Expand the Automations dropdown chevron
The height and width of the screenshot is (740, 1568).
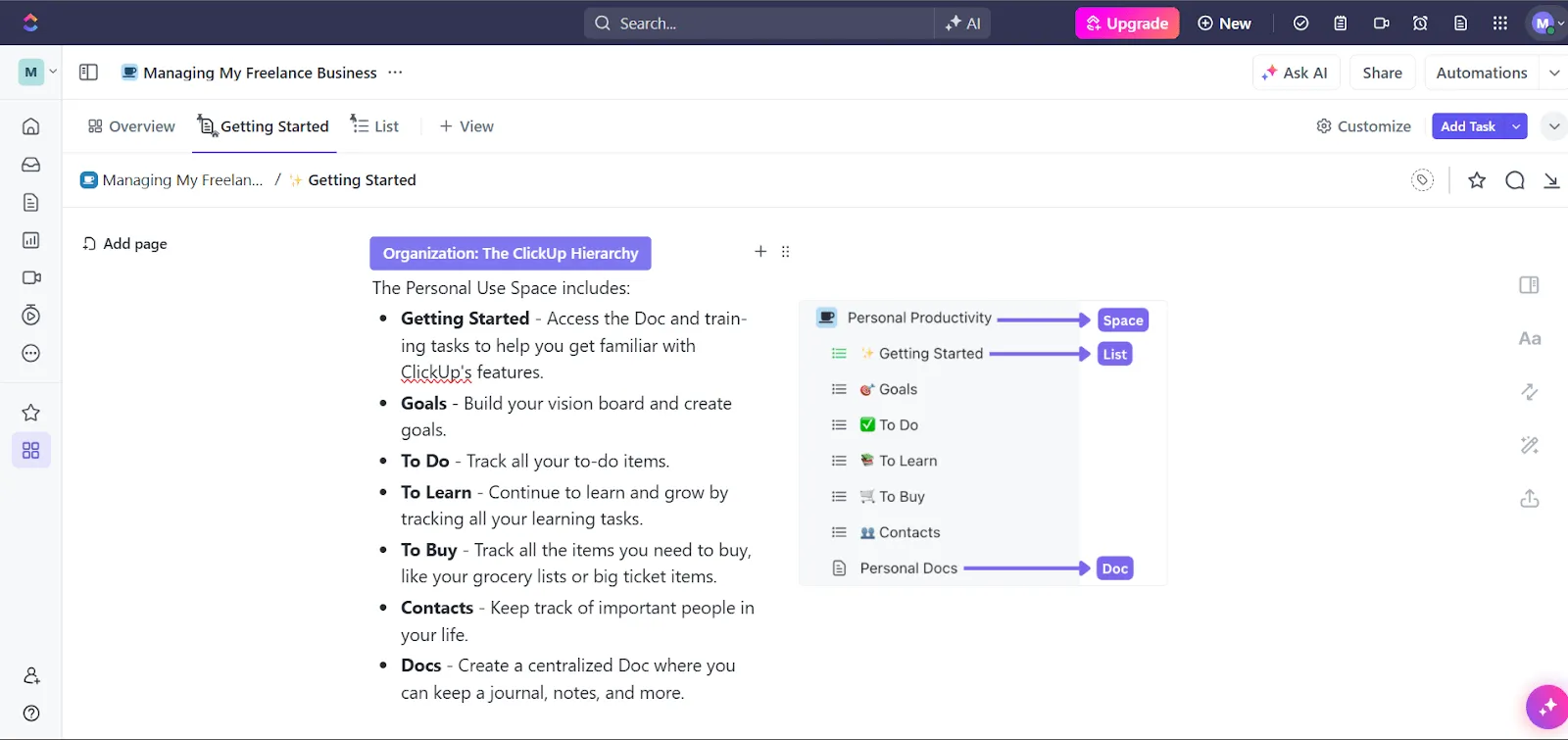[x=1554, y=73]
